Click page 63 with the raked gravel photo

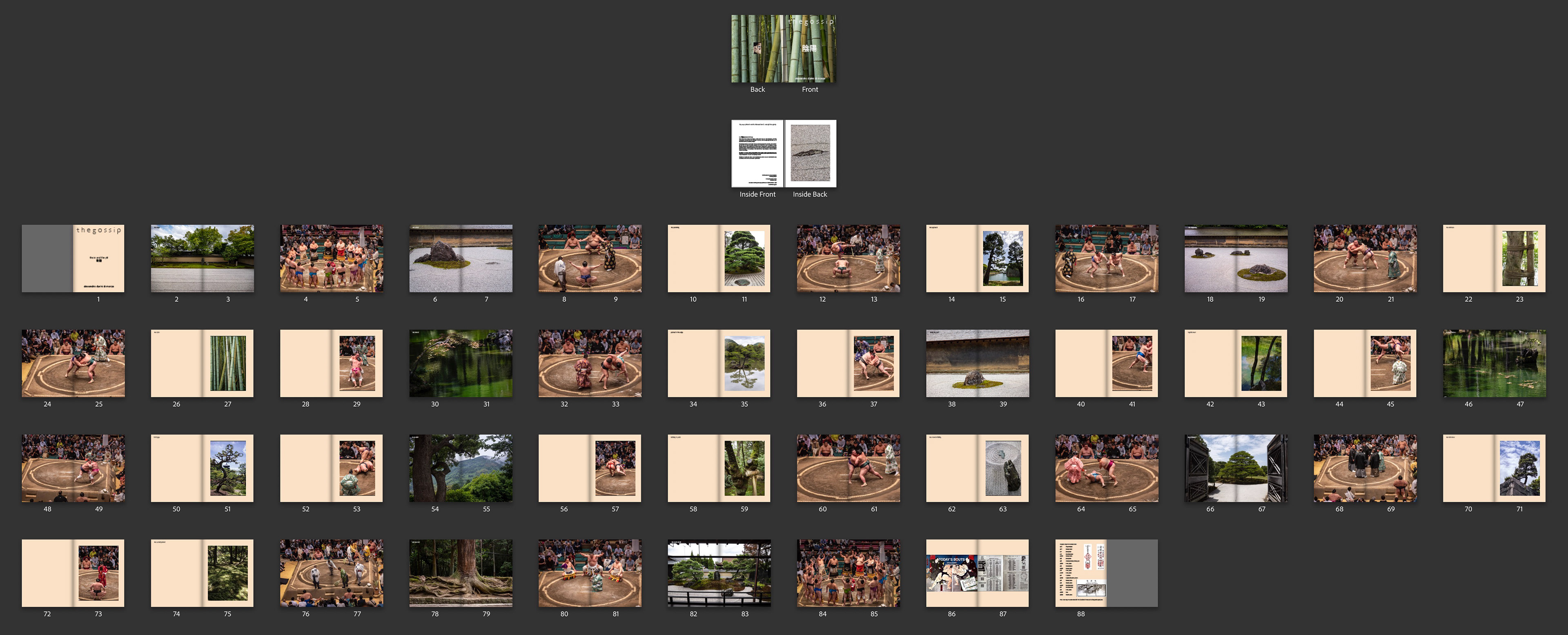coord(1003,468)
